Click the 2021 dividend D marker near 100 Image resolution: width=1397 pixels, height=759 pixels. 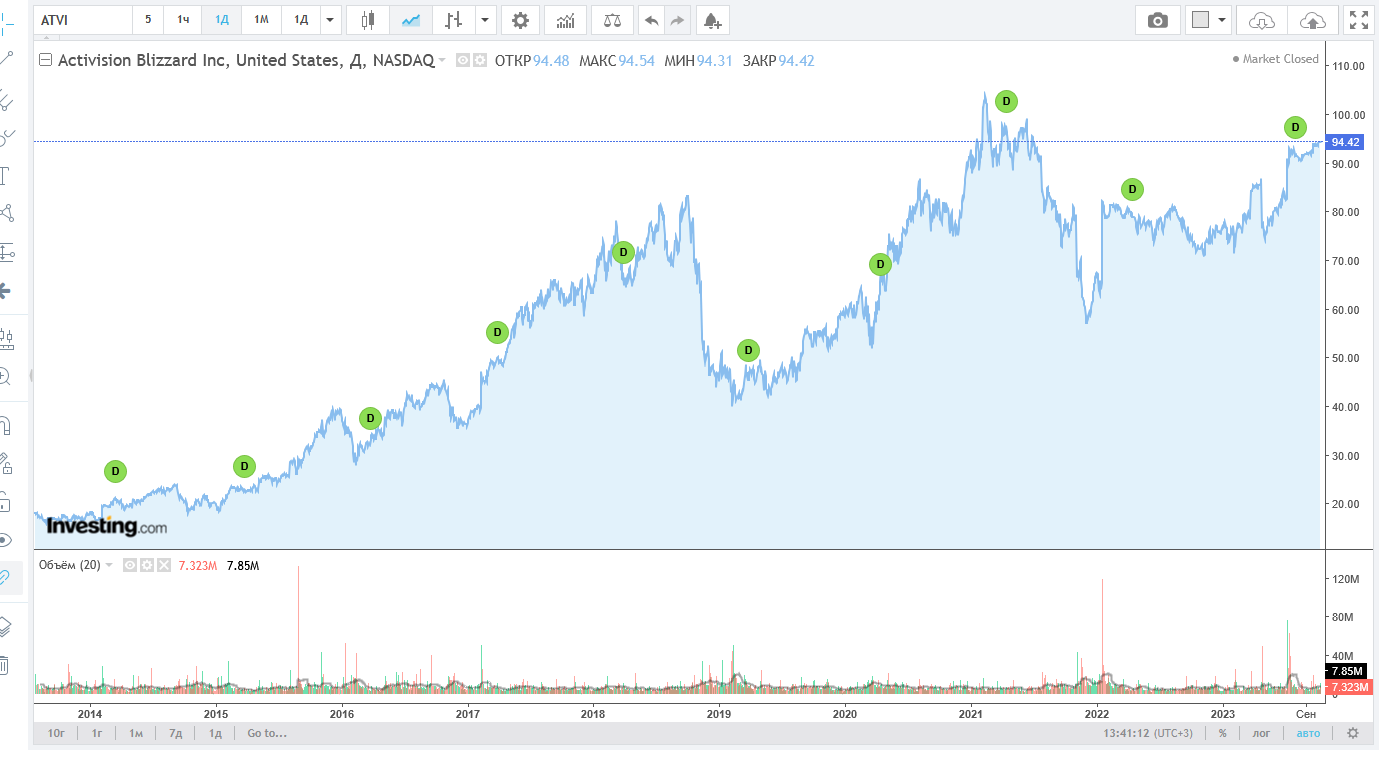pyautogui.click(x=1006, y=101)
